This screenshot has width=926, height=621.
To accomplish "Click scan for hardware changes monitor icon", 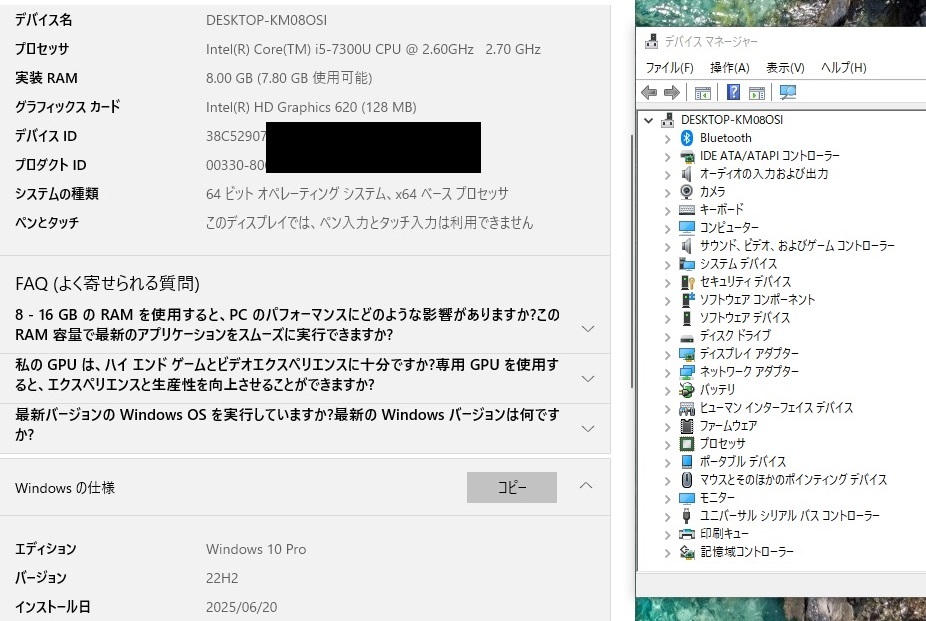I will tap(787, 92).
